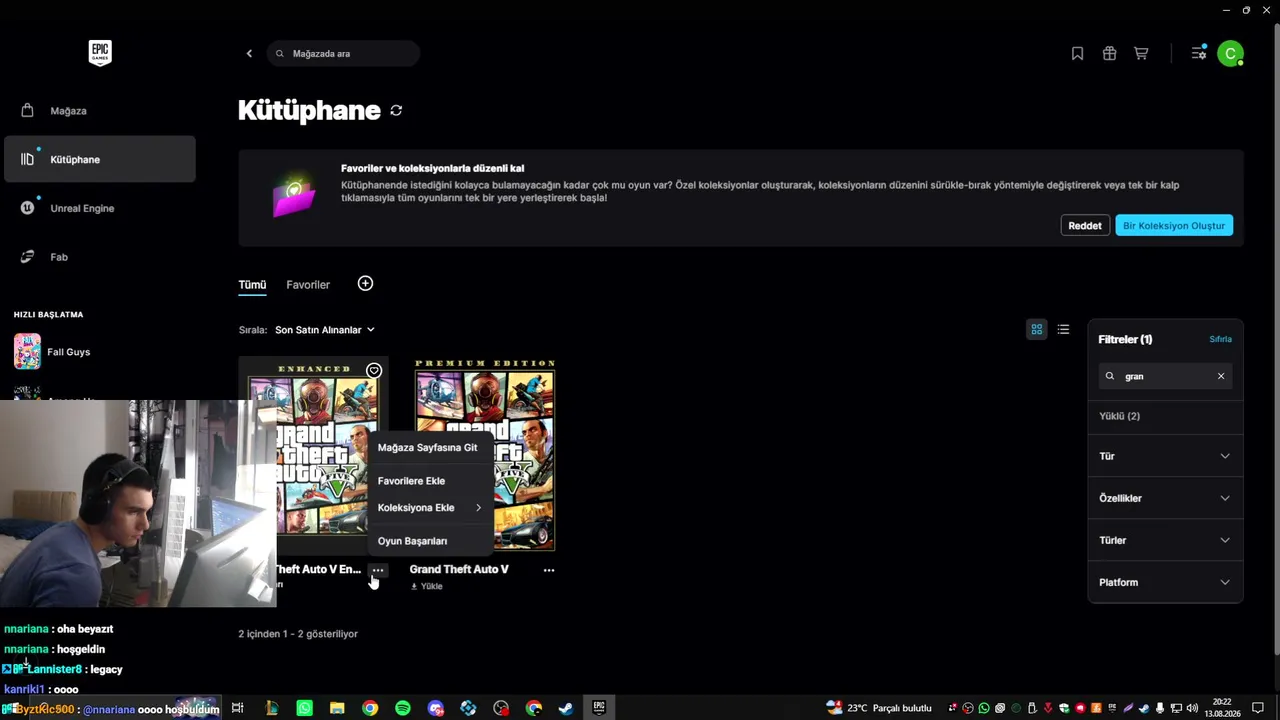Open Discord from the taskbar
Image resolution: width=1280 pixels, height=720 pixels.
(x=435, y=708)
